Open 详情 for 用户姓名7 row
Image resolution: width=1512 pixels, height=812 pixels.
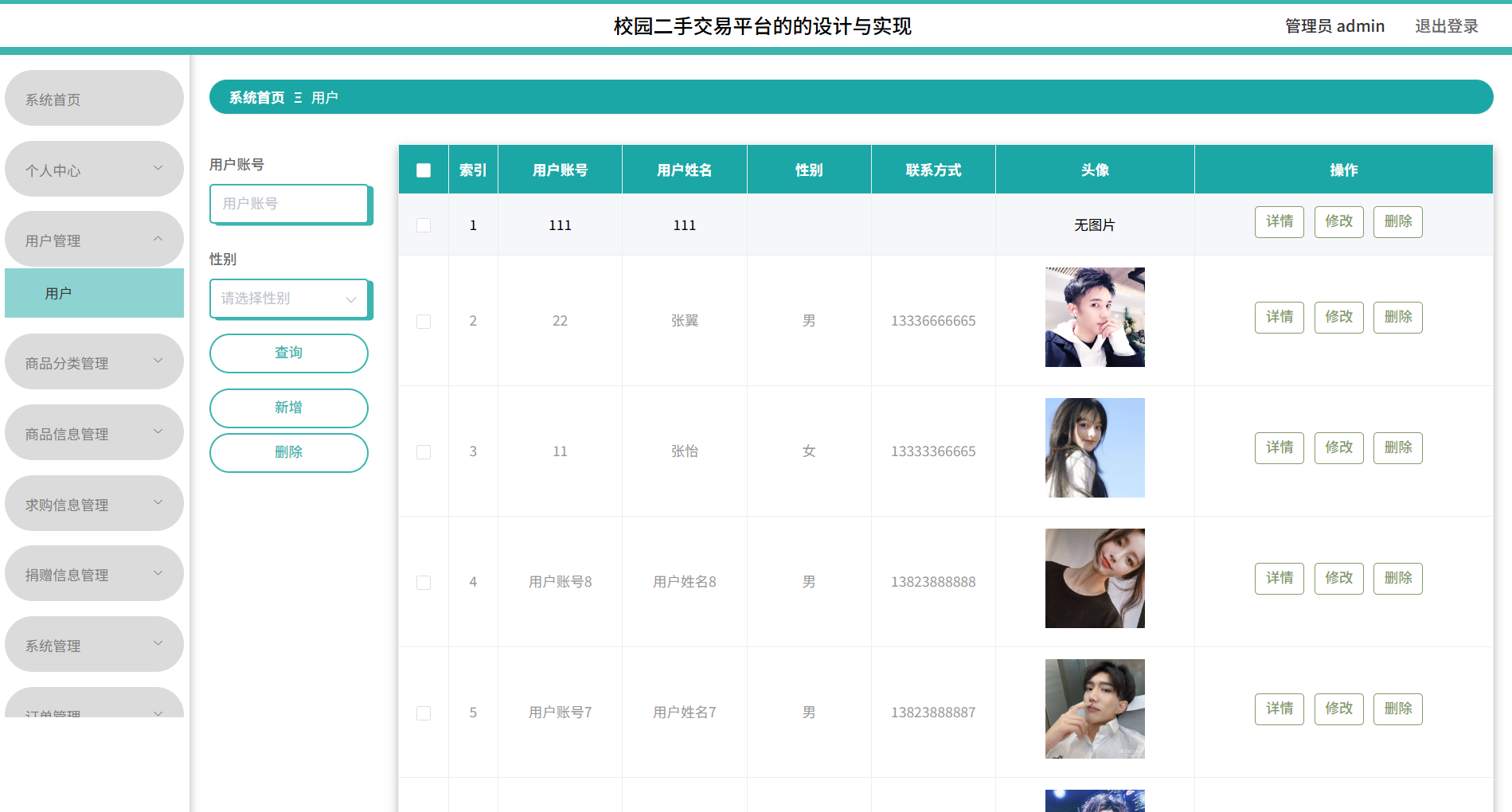1280,709
